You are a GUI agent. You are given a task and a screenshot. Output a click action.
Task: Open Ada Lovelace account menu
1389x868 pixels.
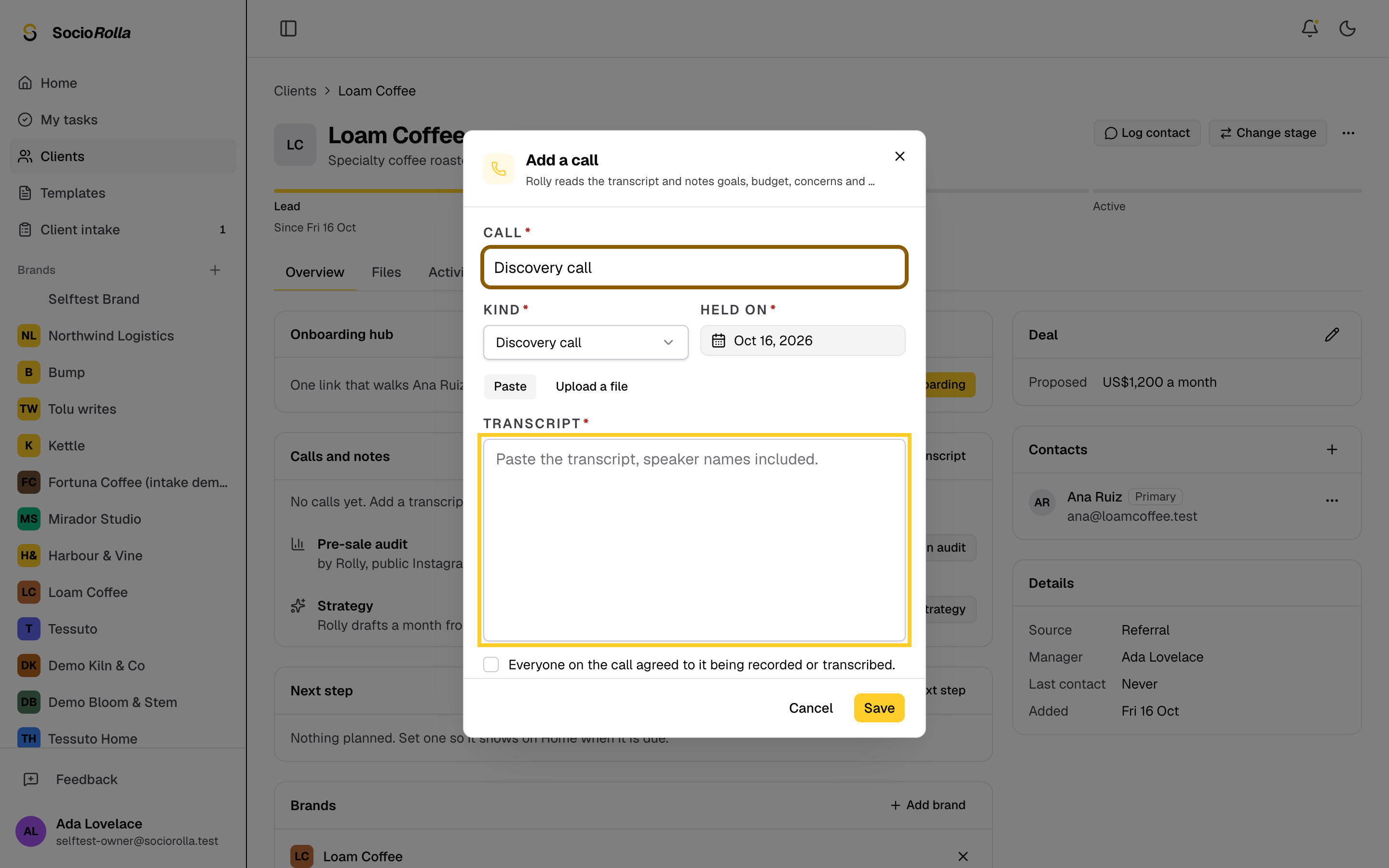pos(123,831)
